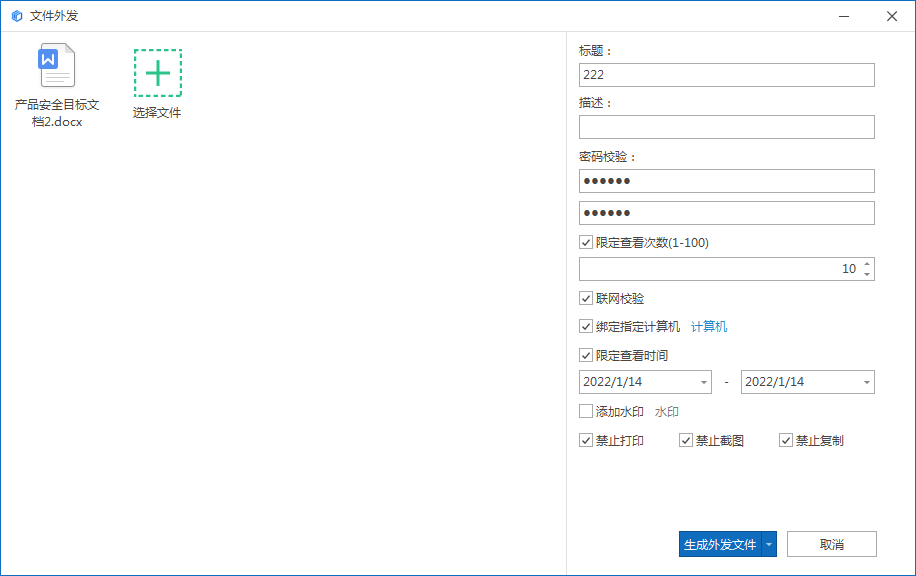The image size is (916, 576).
Task: Decrease view count with down arrow
Action: [x=867, y=274]
